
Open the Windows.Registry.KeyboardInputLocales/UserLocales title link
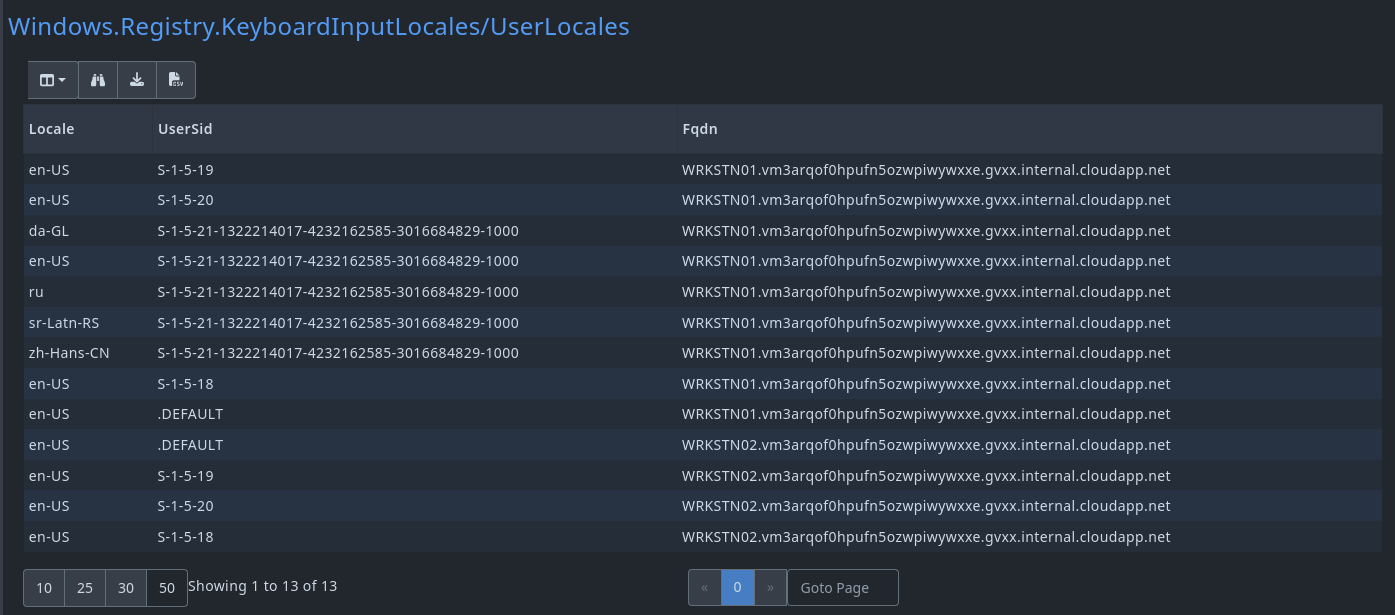coord(318,26)
